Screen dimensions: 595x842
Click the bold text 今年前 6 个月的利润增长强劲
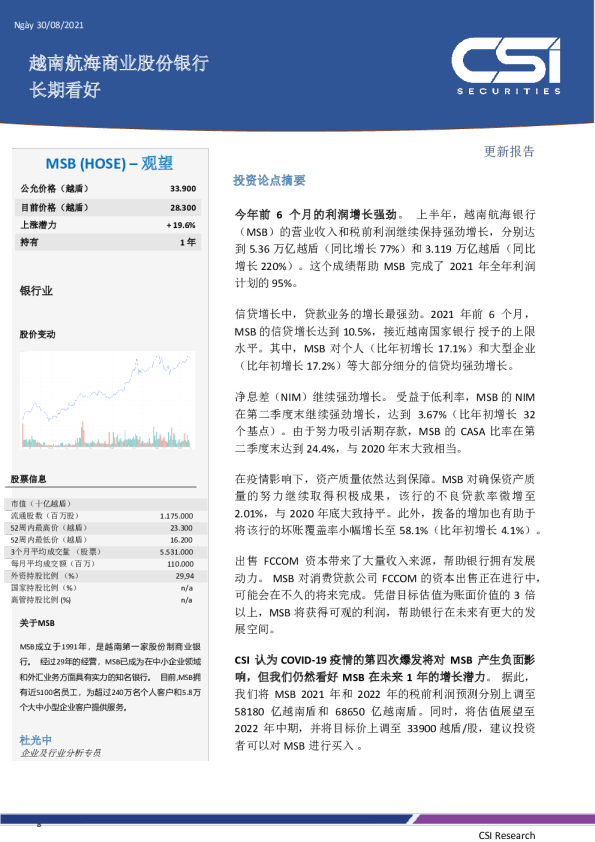coord(316,215)
